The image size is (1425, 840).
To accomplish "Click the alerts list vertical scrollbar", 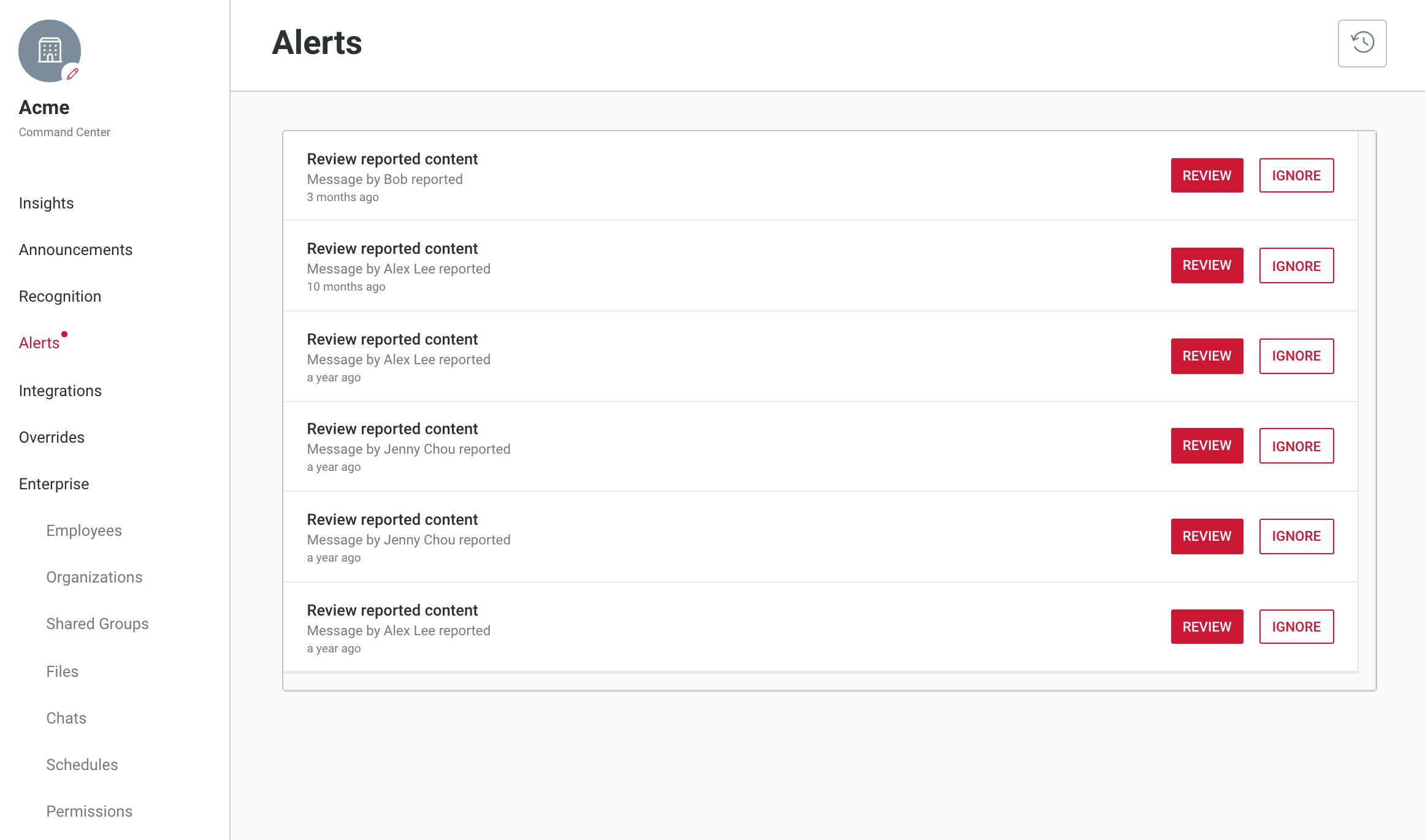I will 1367,402.
